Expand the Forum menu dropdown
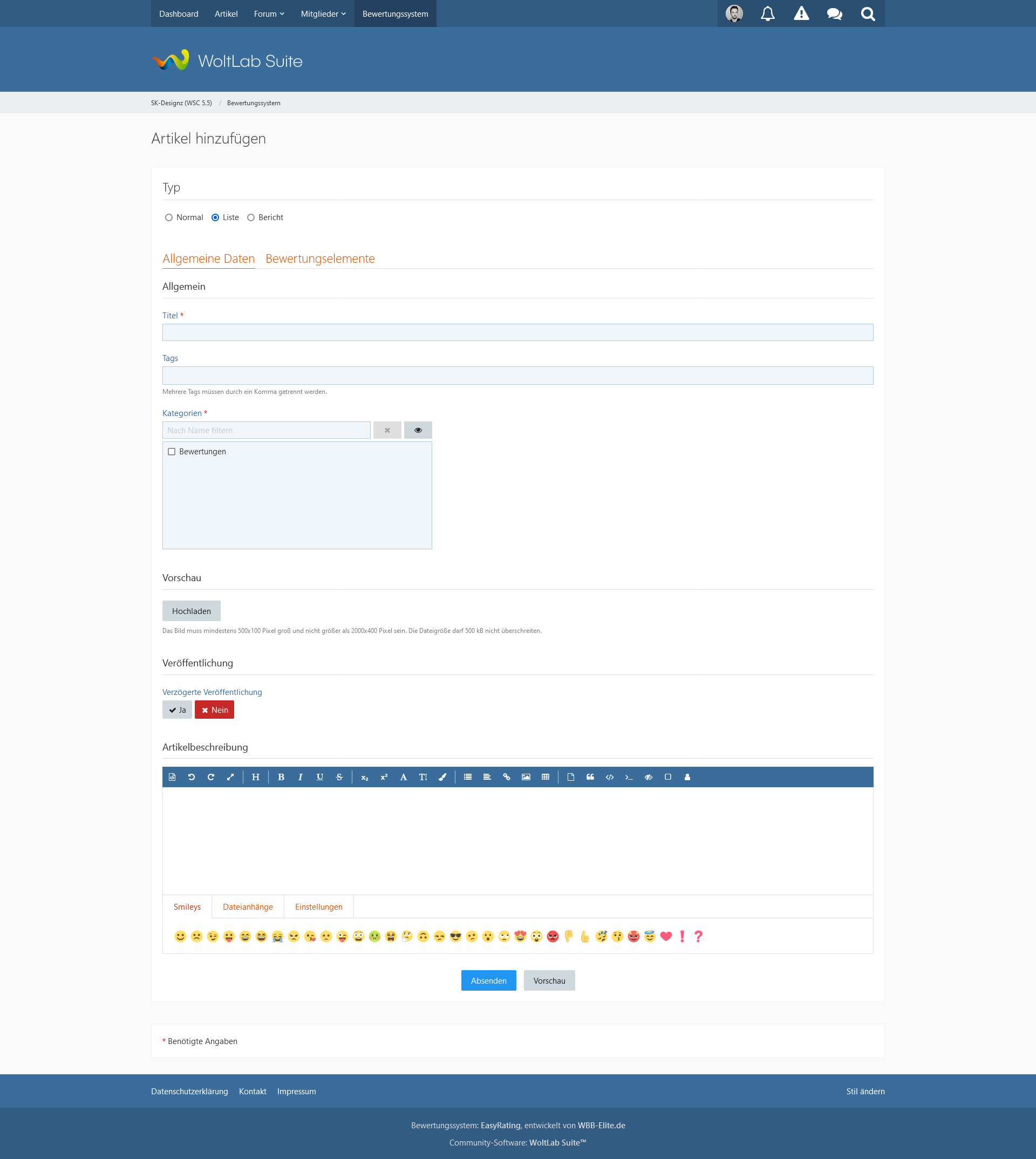The width and height of the screenshot is (1036, 1159). (x=269, y=13)
